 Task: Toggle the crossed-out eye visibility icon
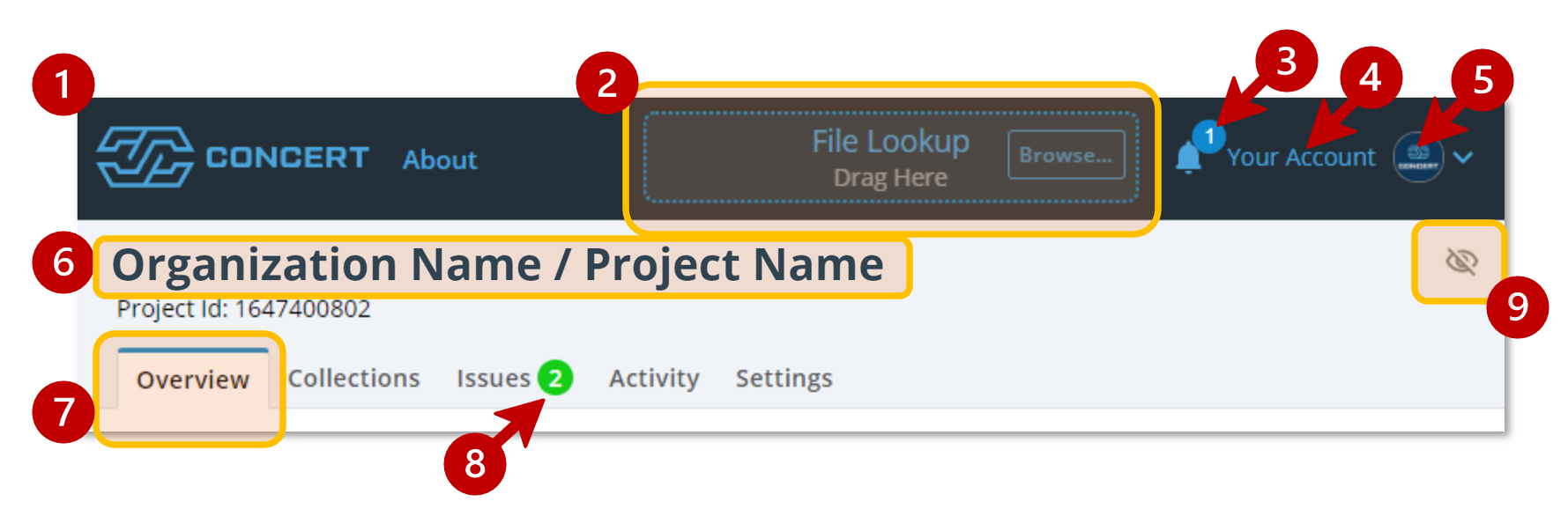pos(1460,262)
